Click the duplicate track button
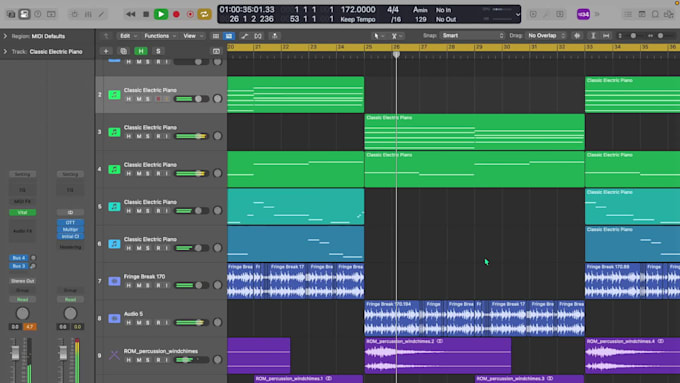The height and width of the screenshot is (383, 680). (124, 51)
